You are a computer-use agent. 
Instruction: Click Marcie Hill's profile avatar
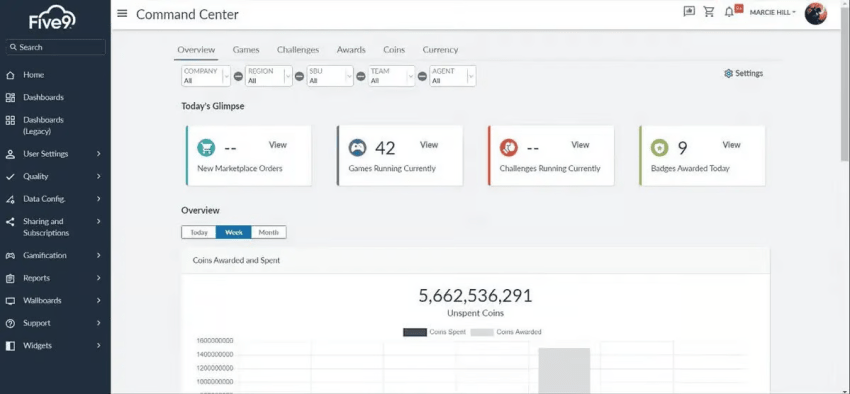(x=815, y=14)
